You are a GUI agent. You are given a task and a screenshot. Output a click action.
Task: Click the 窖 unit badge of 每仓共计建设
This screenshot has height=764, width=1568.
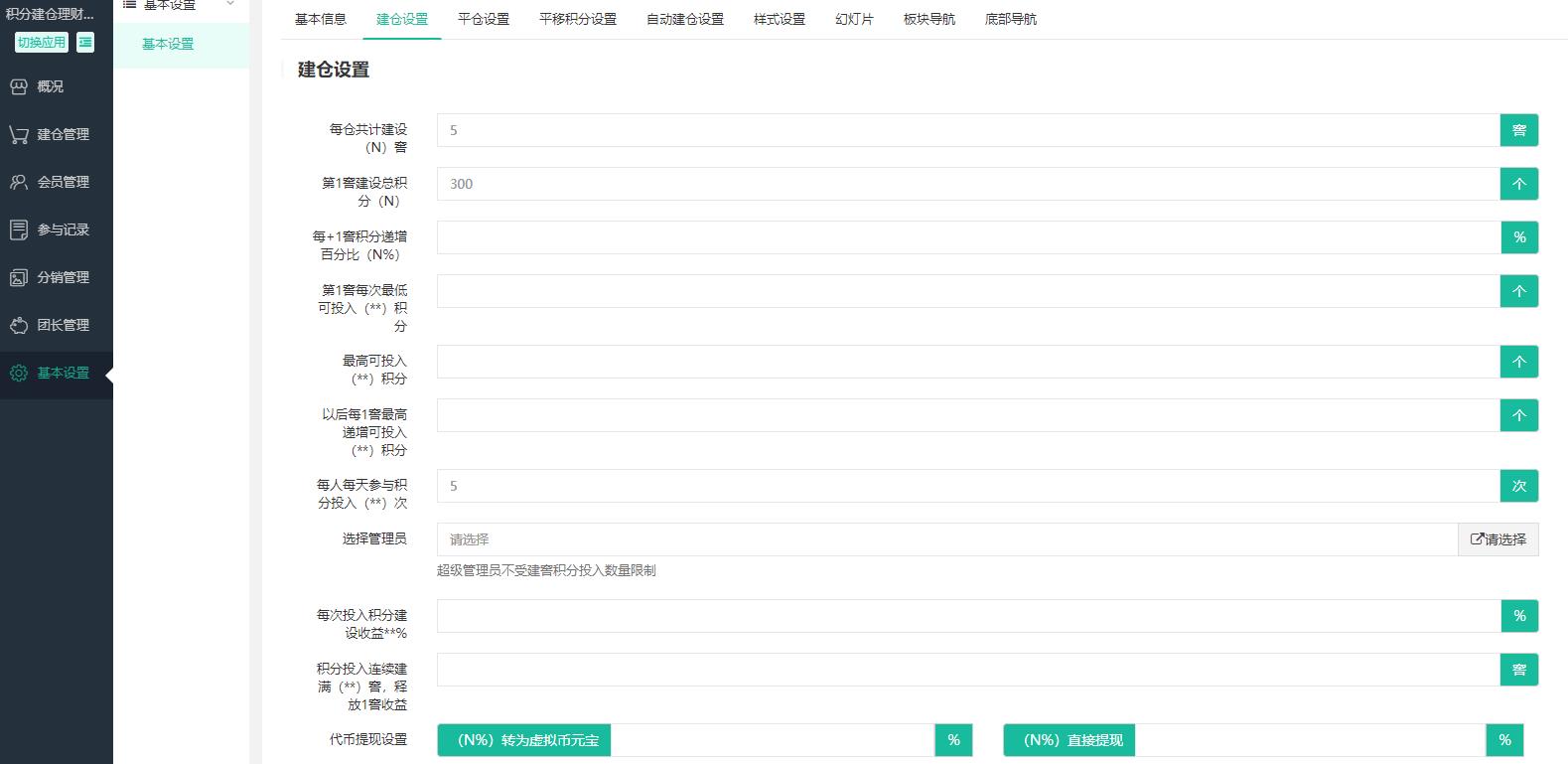1519,130
